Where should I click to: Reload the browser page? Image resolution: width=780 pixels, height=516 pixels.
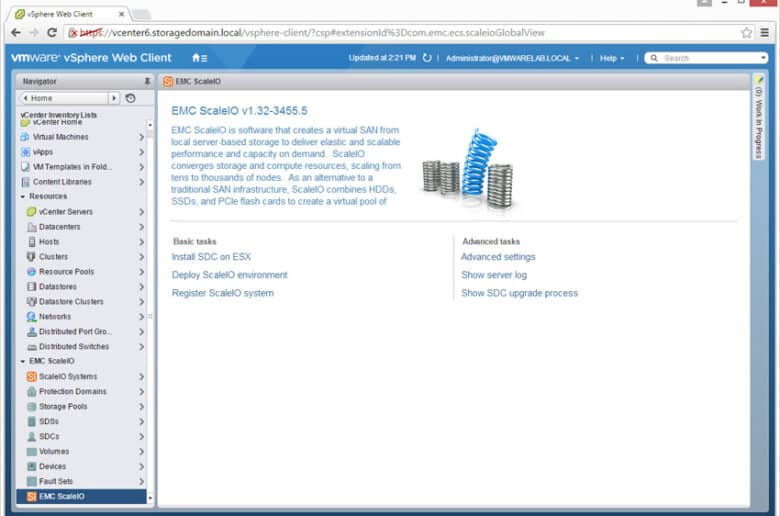(x=51, y=32)
